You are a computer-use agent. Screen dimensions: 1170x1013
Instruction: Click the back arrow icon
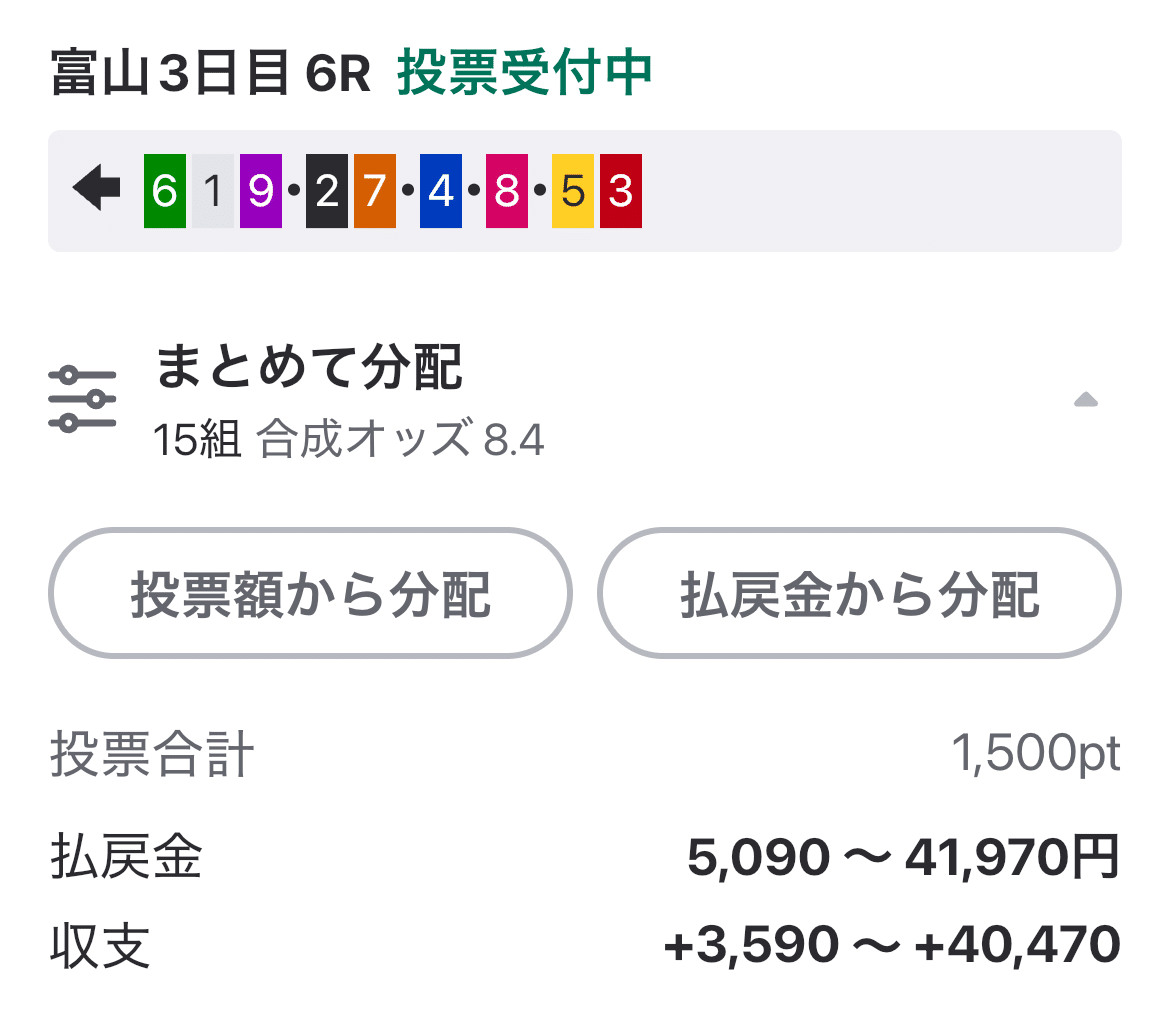tap(94, 186)
